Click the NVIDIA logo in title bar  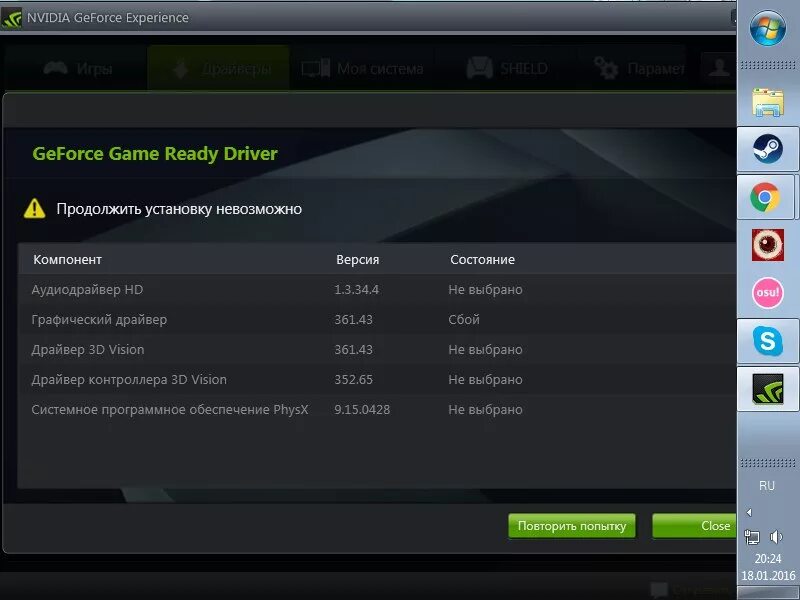pyautogui.click(x=11, y=18)
